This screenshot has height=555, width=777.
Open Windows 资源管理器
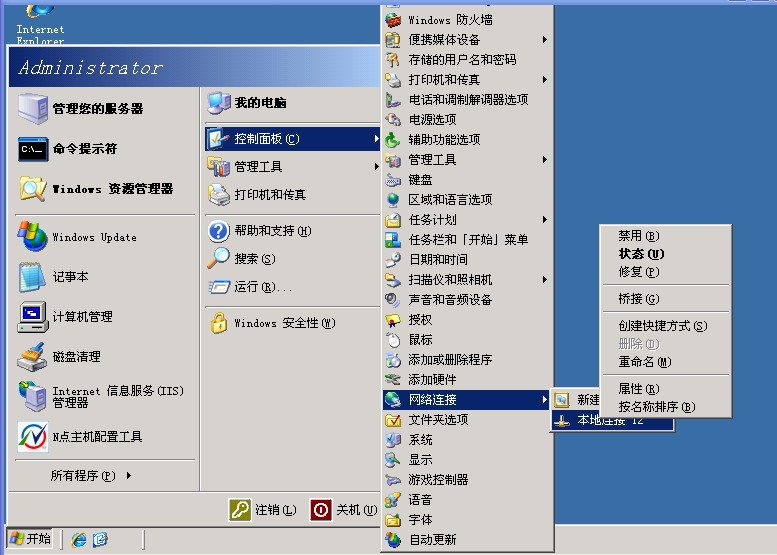[105, 189]
